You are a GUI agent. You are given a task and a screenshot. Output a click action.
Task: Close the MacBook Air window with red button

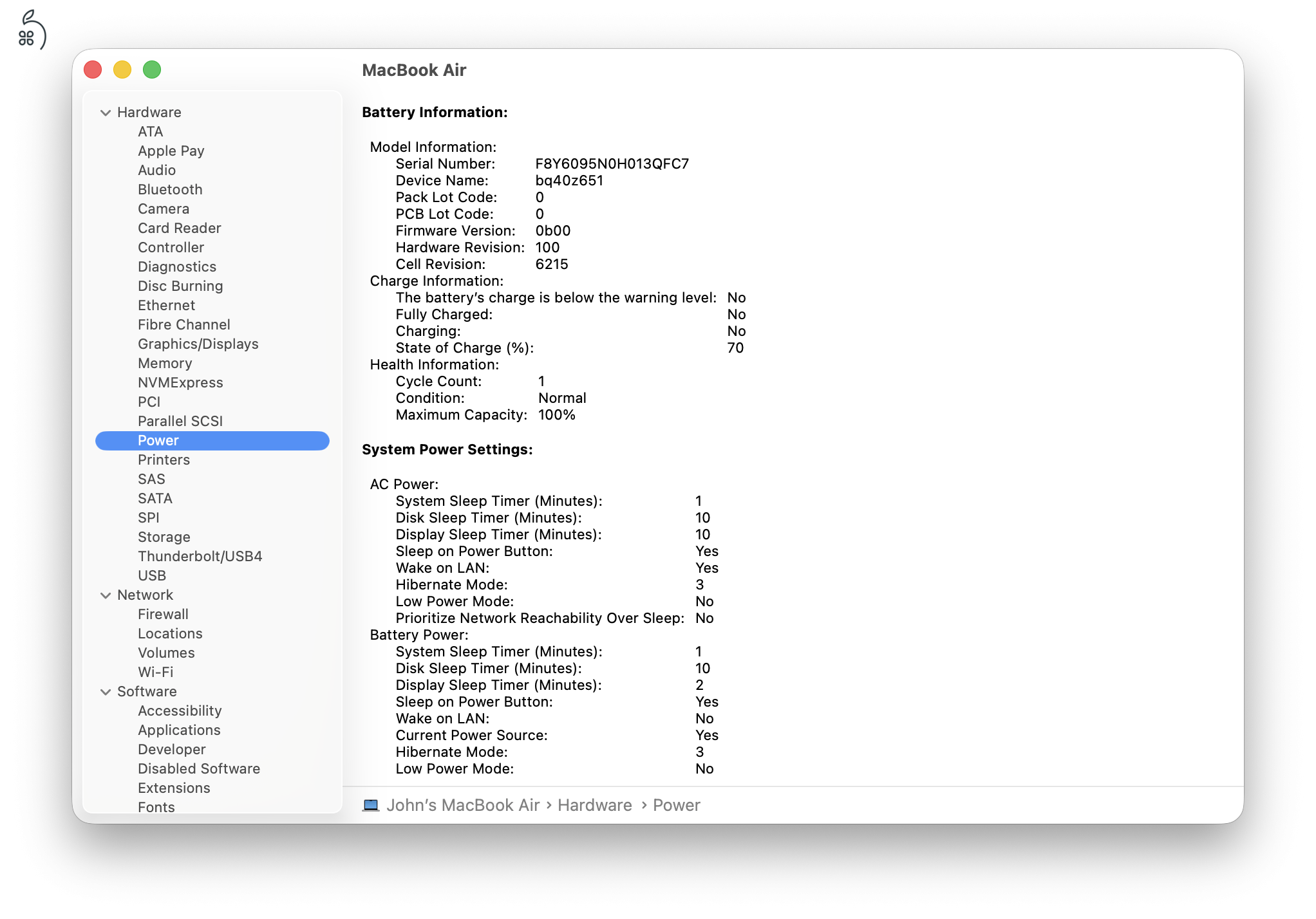[93, 70]
